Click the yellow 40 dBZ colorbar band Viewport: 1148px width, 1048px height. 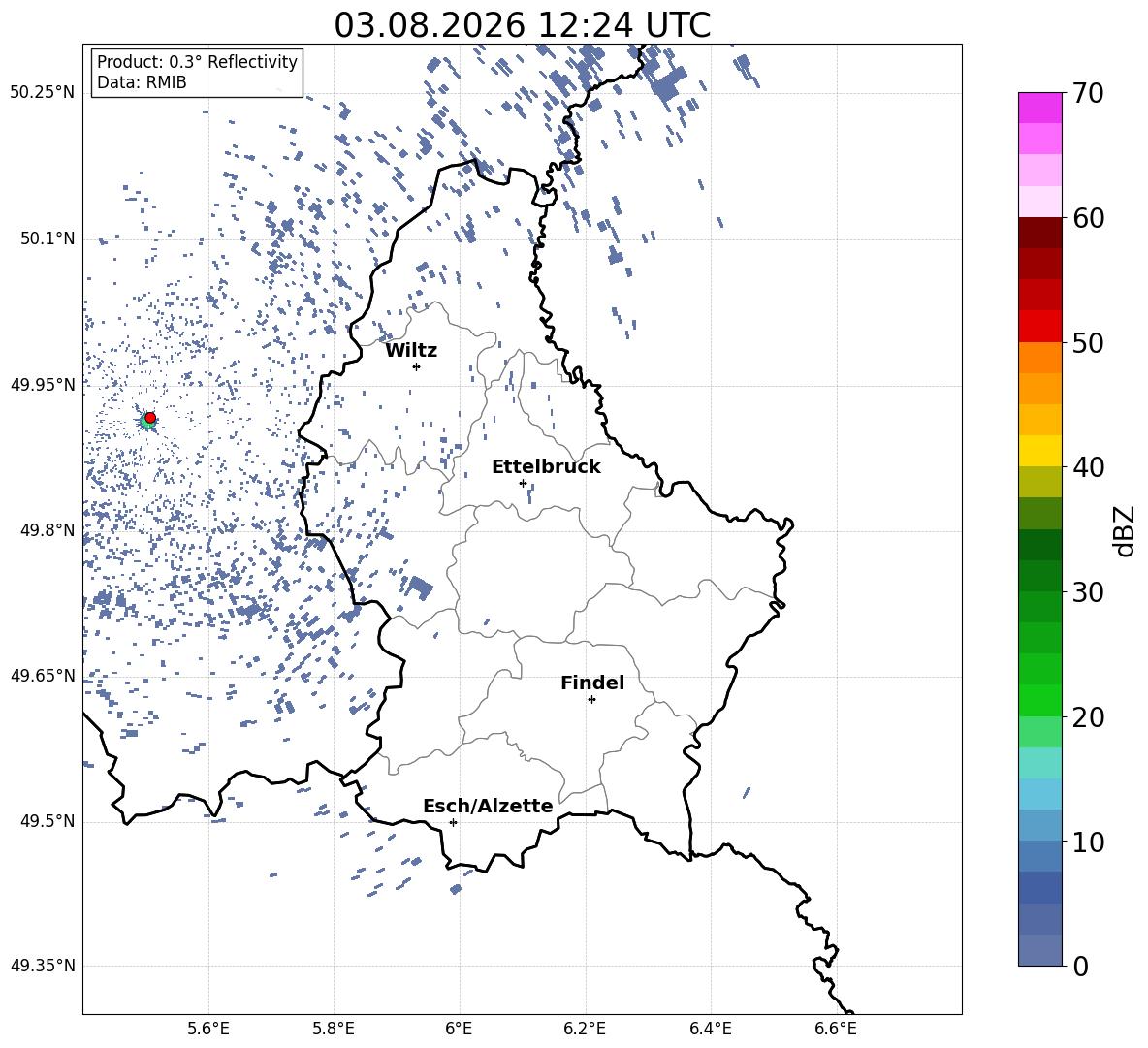pos(1039,451)
